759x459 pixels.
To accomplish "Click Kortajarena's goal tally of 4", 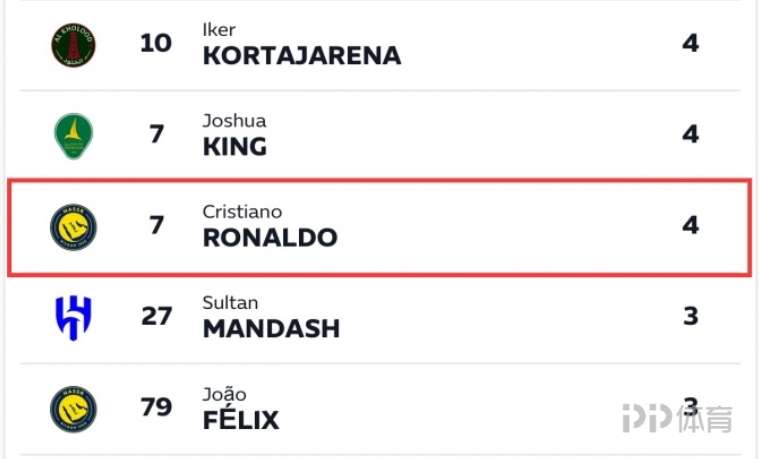I will coord(691,43).
